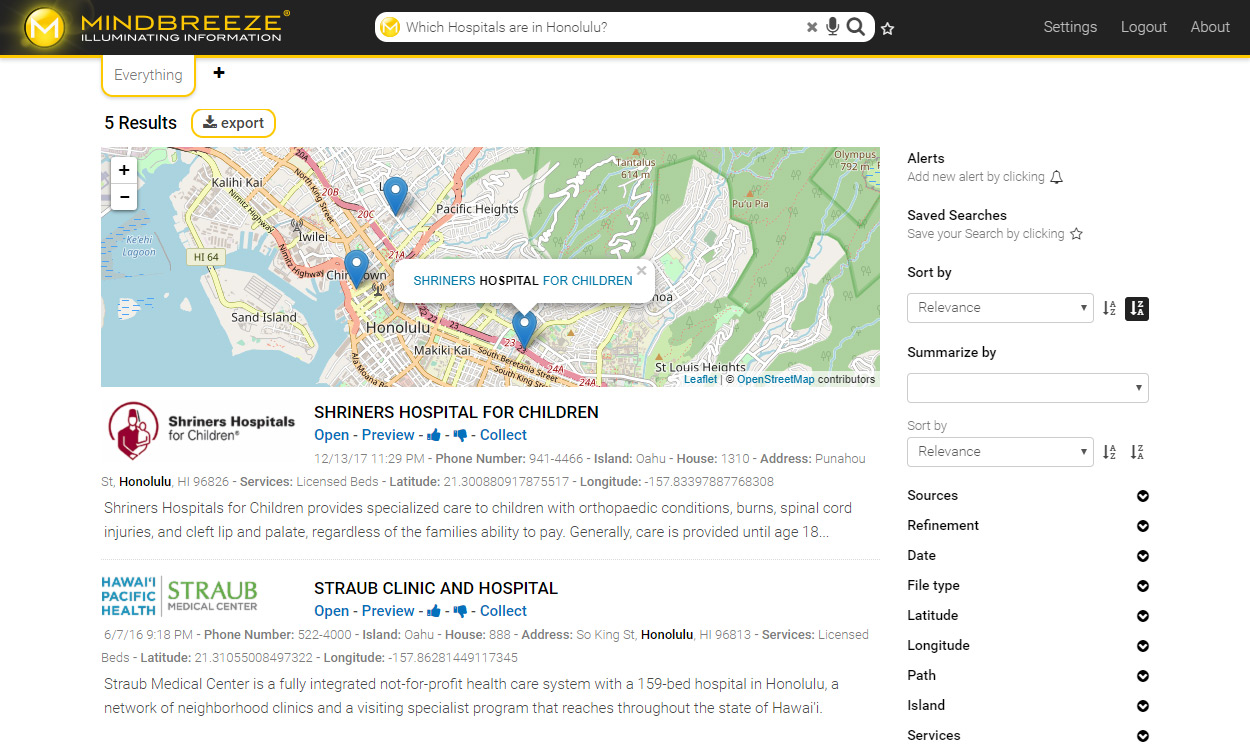This screenshot has height=753, width=1250.
Task: Select the Everything tab
Action: 148,75
